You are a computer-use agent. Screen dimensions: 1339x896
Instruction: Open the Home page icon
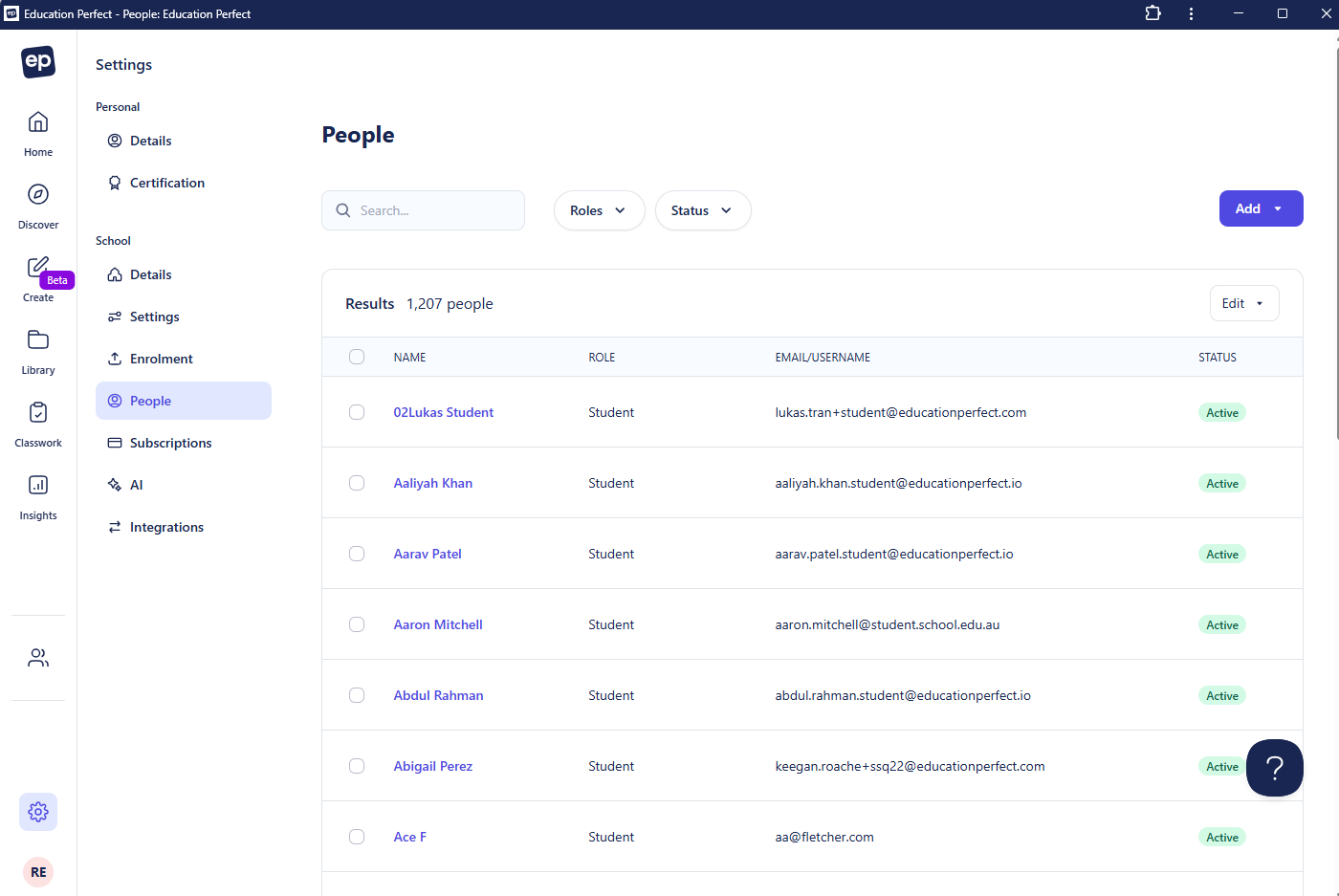38,122
